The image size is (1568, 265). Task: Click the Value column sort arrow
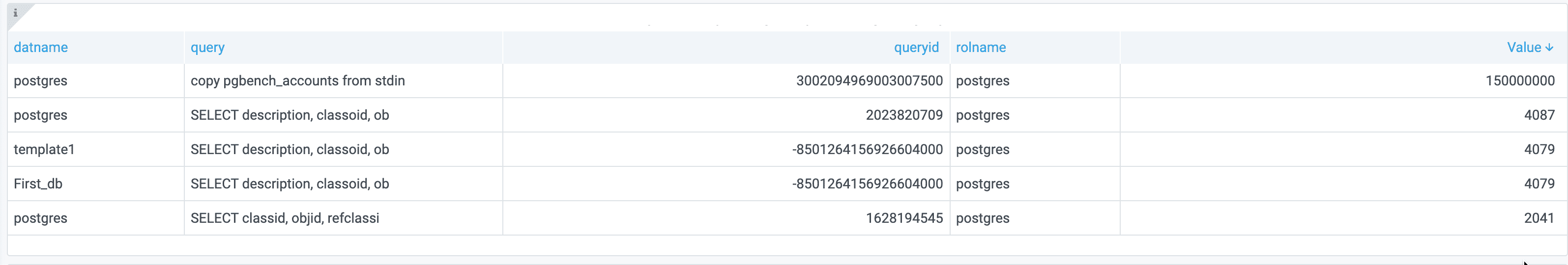1549,48
